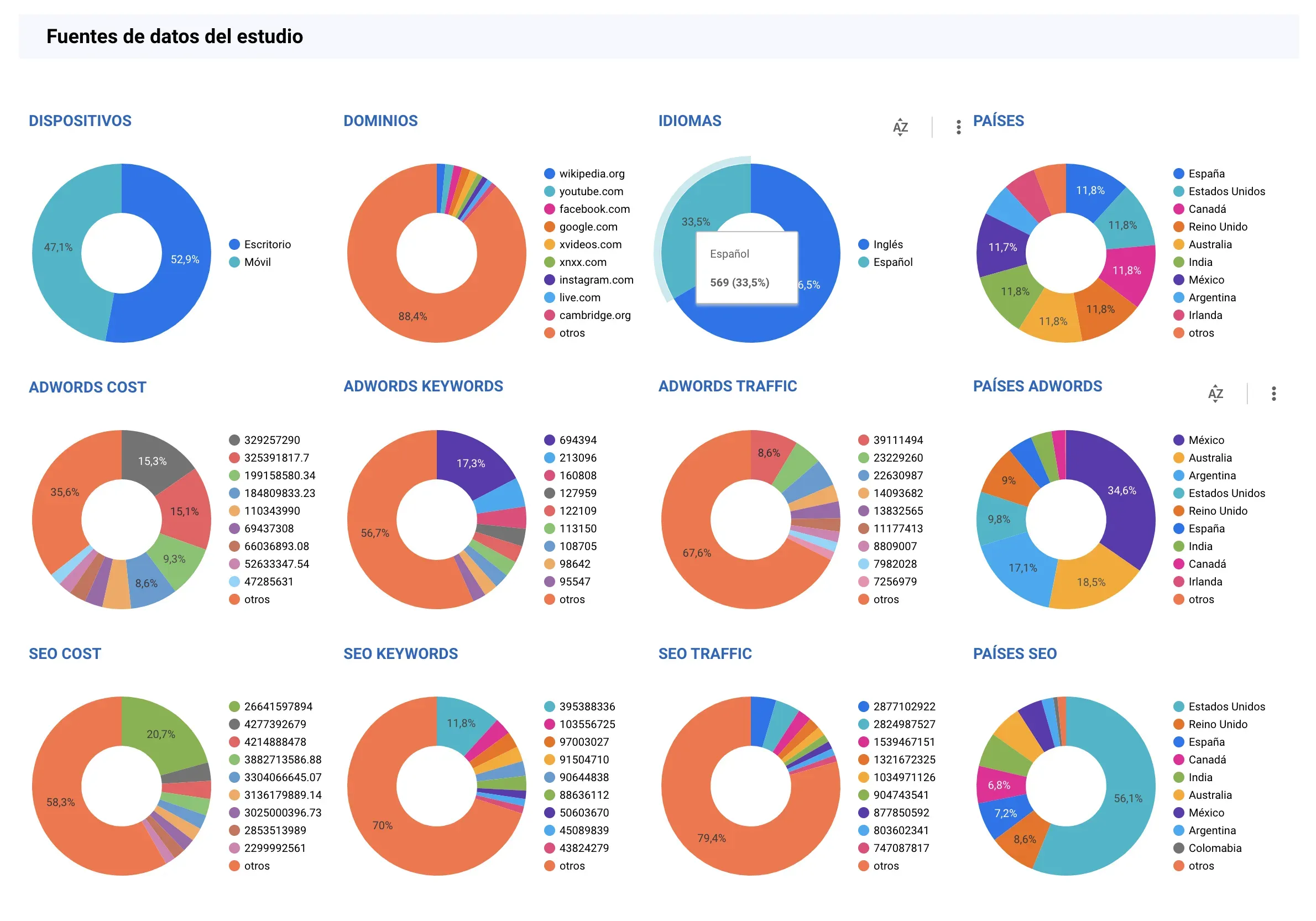Click the 79,4% otros slice in SEO TRAFFIC

[711, 838]
